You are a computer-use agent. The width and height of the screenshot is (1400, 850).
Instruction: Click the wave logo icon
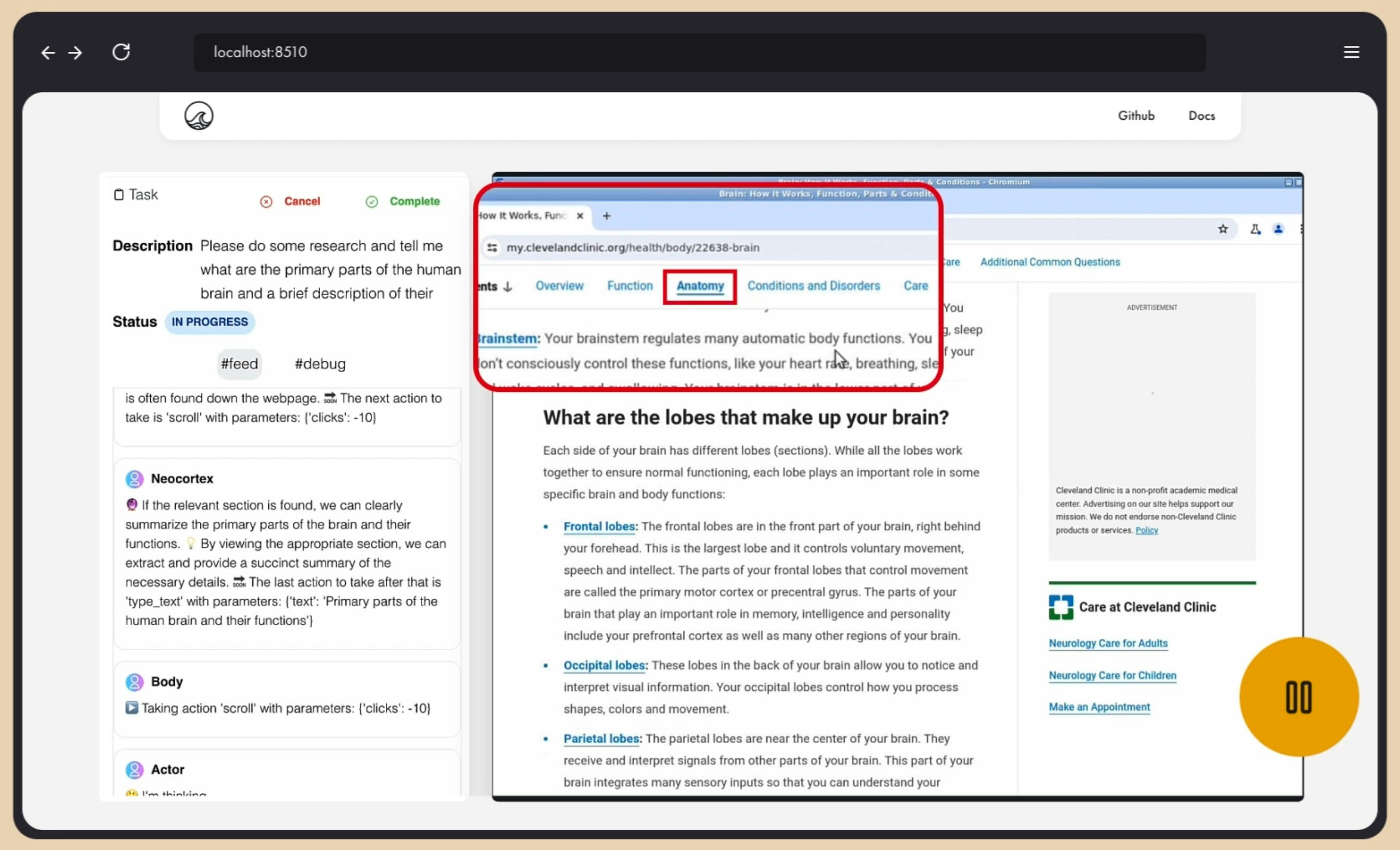[x=198, y=116]
